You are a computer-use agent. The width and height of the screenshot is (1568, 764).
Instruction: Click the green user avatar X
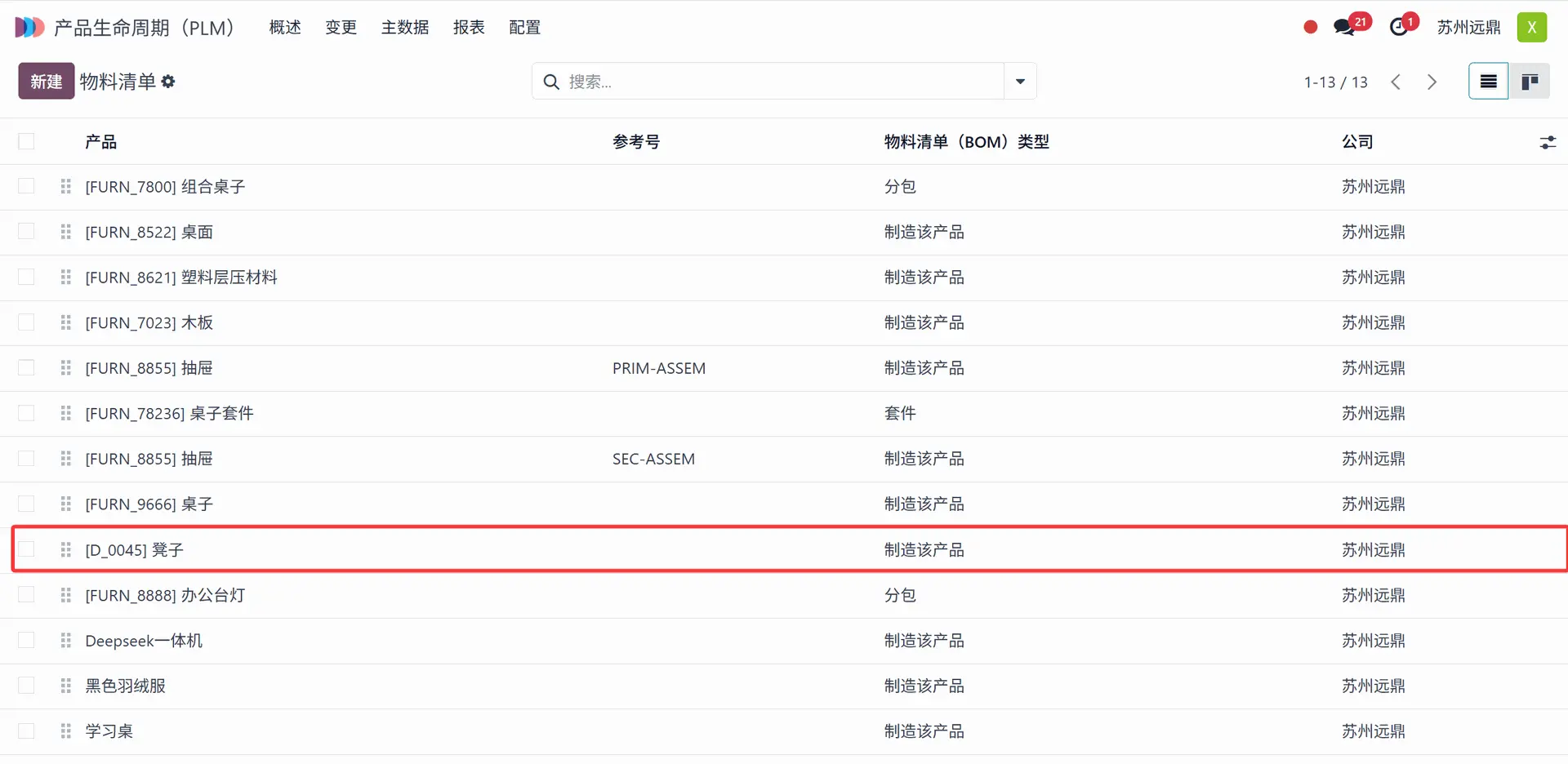coord(1532,27)
